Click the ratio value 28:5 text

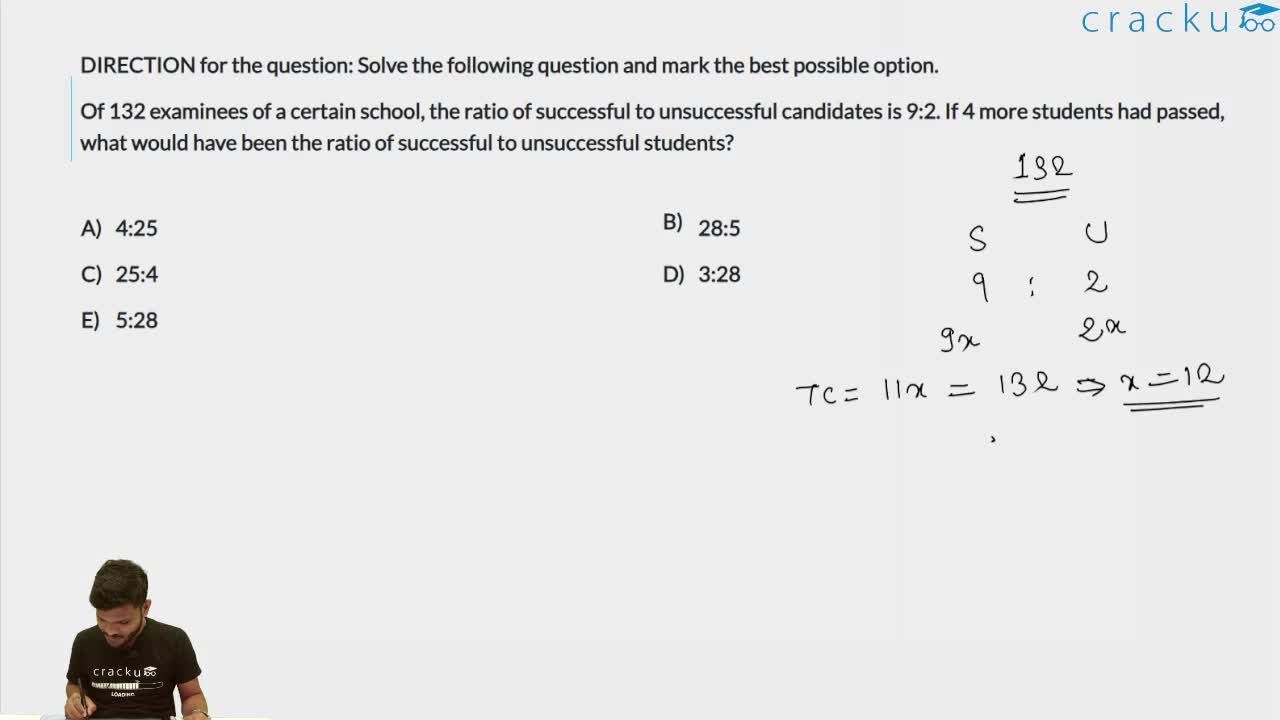coord(719,228)
